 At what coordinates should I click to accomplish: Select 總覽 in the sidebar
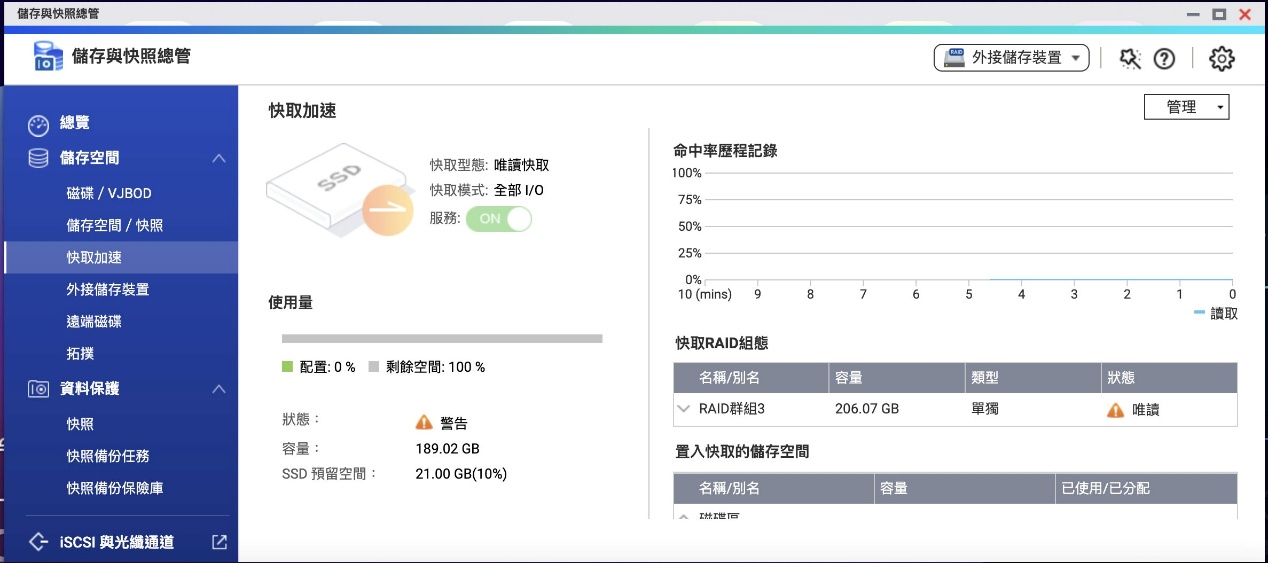tap(74, 123)
